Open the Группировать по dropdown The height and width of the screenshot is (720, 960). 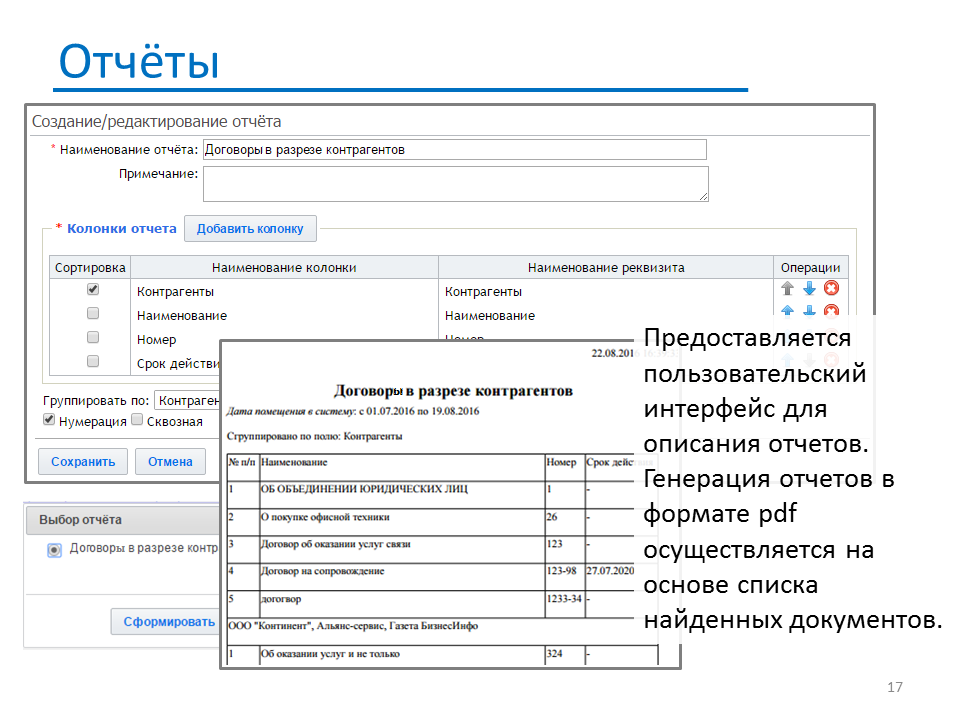click(x=187, y=400)
